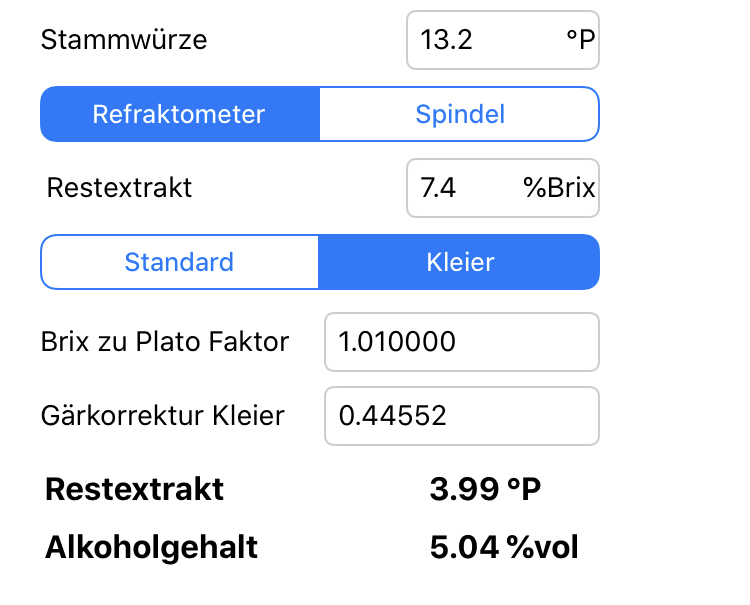Click the Stammwürze label
This screenshot has width=750, height=605.
pyautogui.click(x=124, y=40)
